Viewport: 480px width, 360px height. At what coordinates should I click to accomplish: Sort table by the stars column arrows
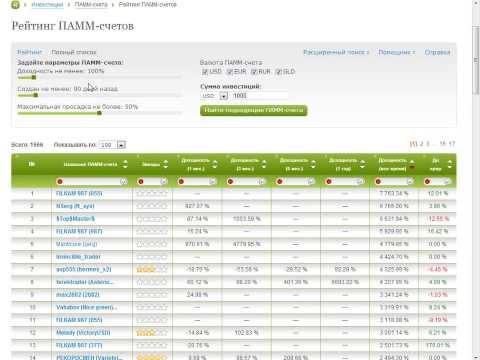point(165,164)
